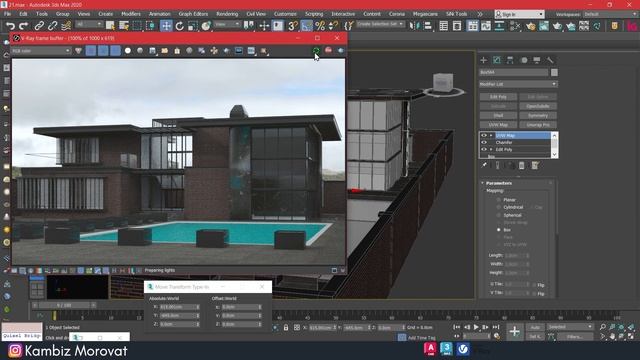640x360 pixels.
Task: Click the Unwrap modifier button
Action: [538, 125]
